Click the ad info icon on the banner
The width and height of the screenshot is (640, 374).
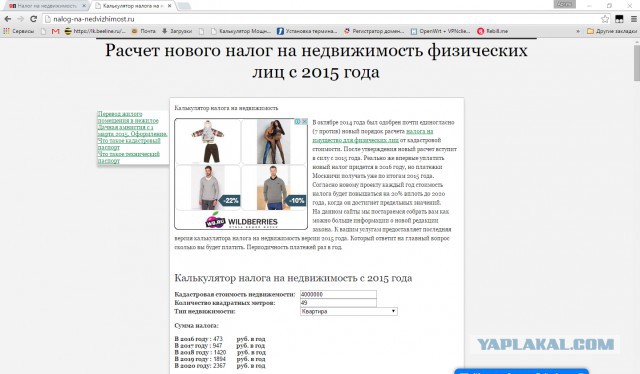click(298, 122)
